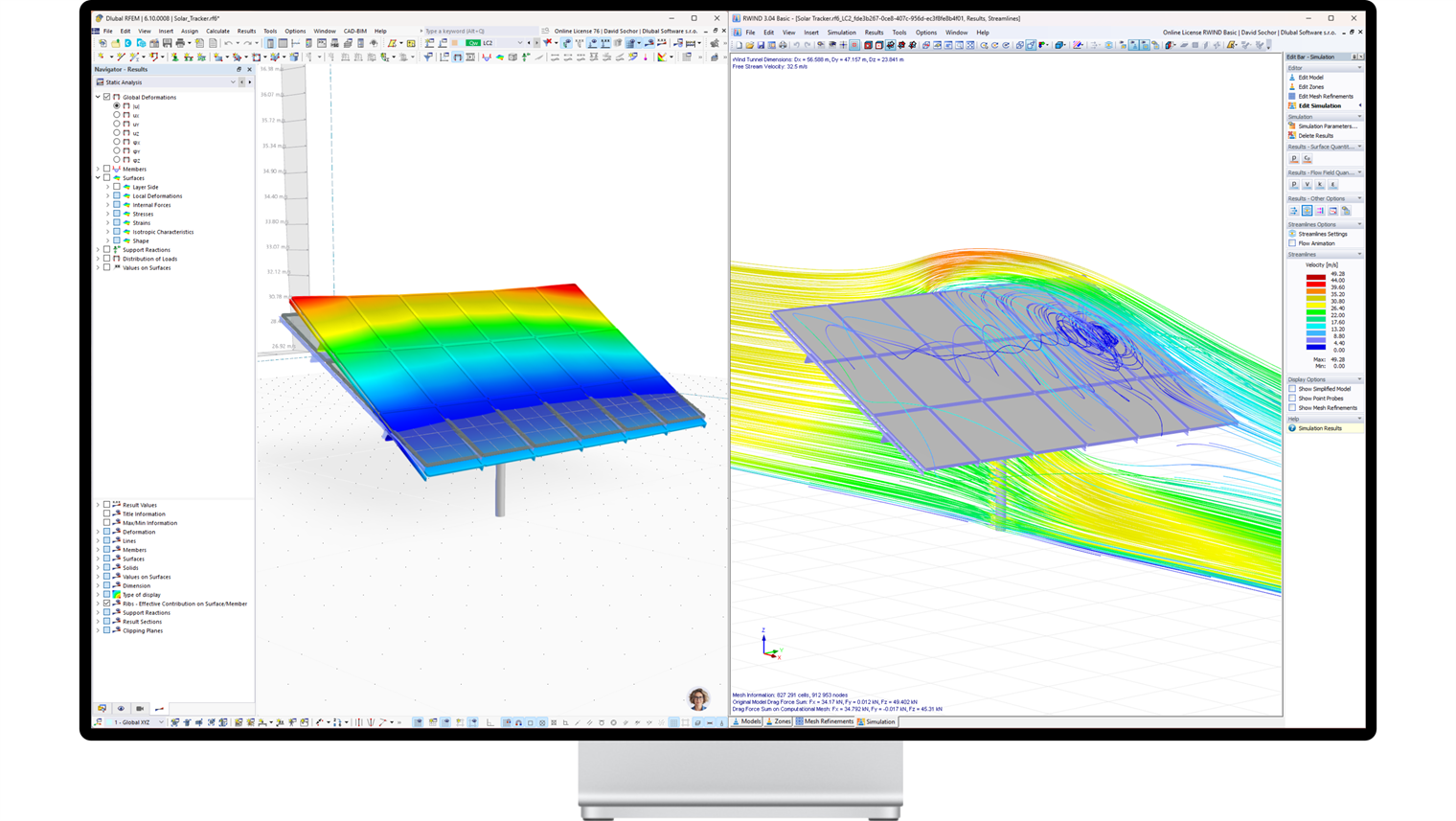Expand the Members branch in Navigator Results
This screenshot has width=1456, height=821.
[x=97, y=169]
